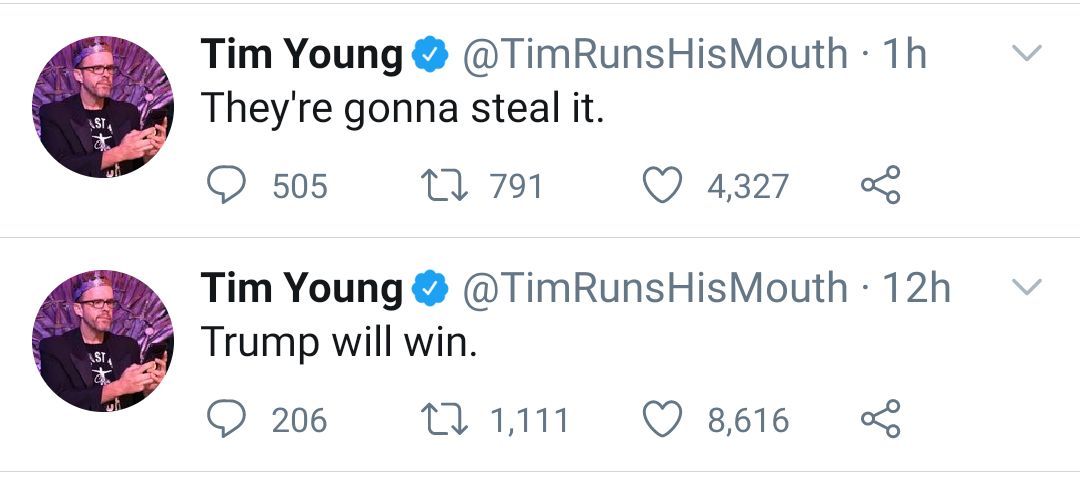Click the verified badge on the first tweet
Image resolution: width=1080 pixels, height=480 pixels.
click(431, 56)
